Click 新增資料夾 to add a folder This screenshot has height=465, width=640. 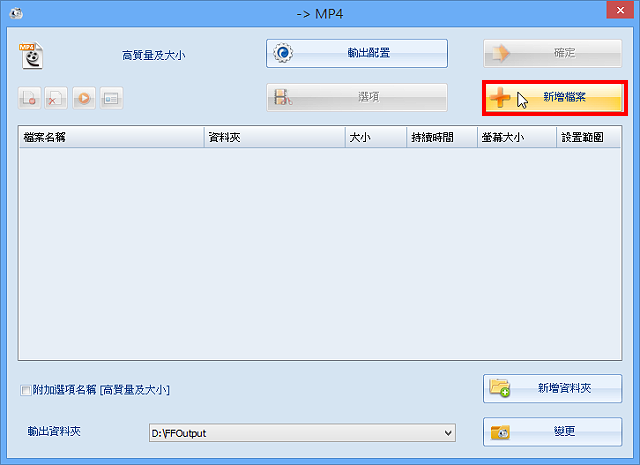click(x=553, y=388)
